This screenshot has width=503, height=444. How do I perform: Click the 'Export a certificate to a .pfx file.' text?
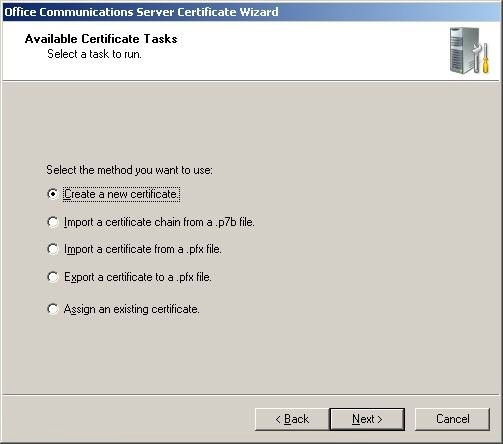138,277
